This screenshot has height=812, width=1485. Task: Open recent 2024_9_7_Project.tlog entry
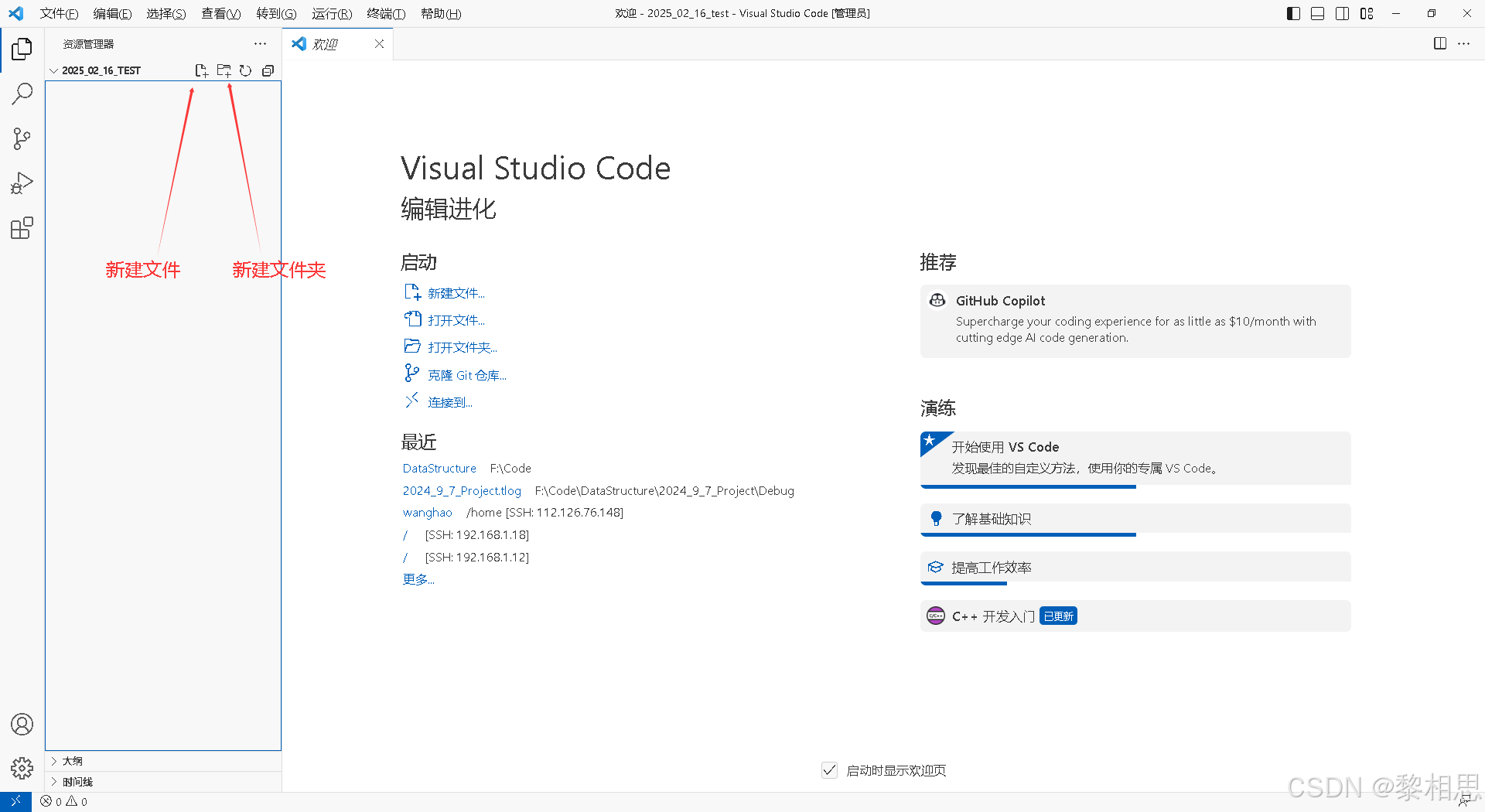tap(462, 490)
